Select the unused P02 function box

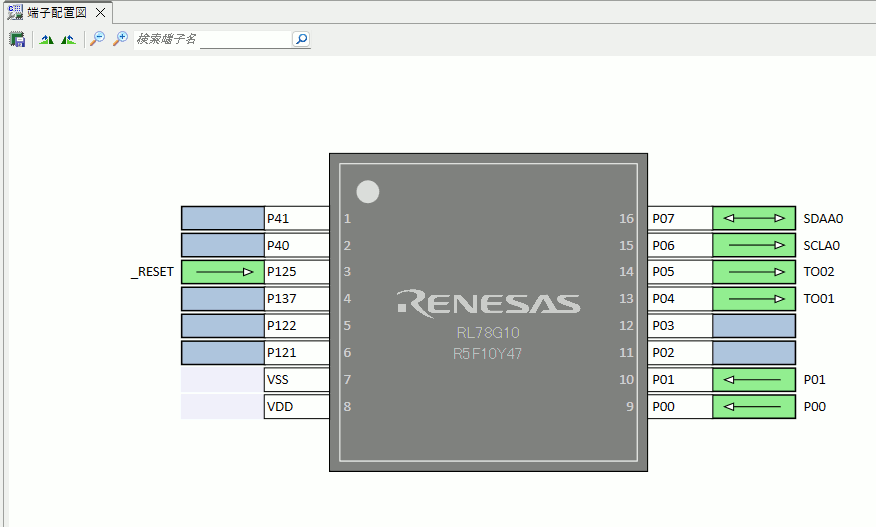(754, 353)
